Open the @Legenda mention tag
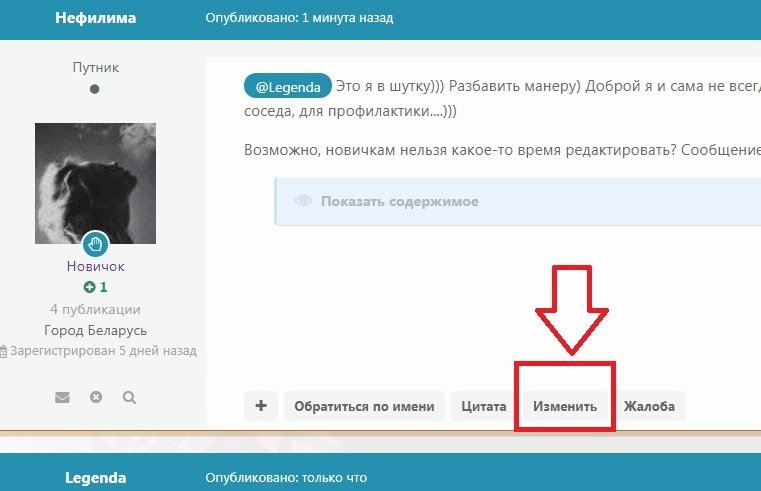Image resolution: width=761 pixels, height=491 pixels. point(287,86)
